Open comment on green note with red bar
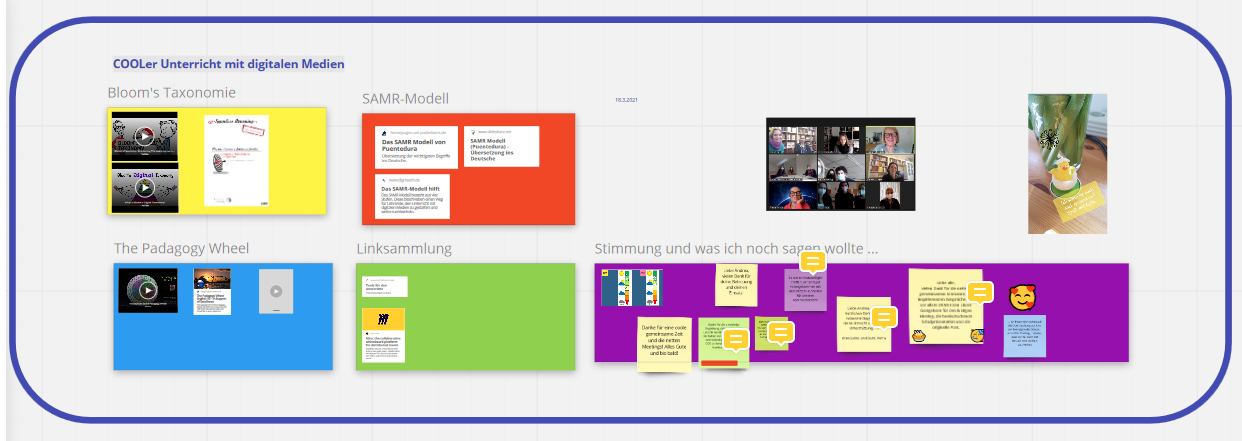1242x441 pixels. tap(736, 341)
